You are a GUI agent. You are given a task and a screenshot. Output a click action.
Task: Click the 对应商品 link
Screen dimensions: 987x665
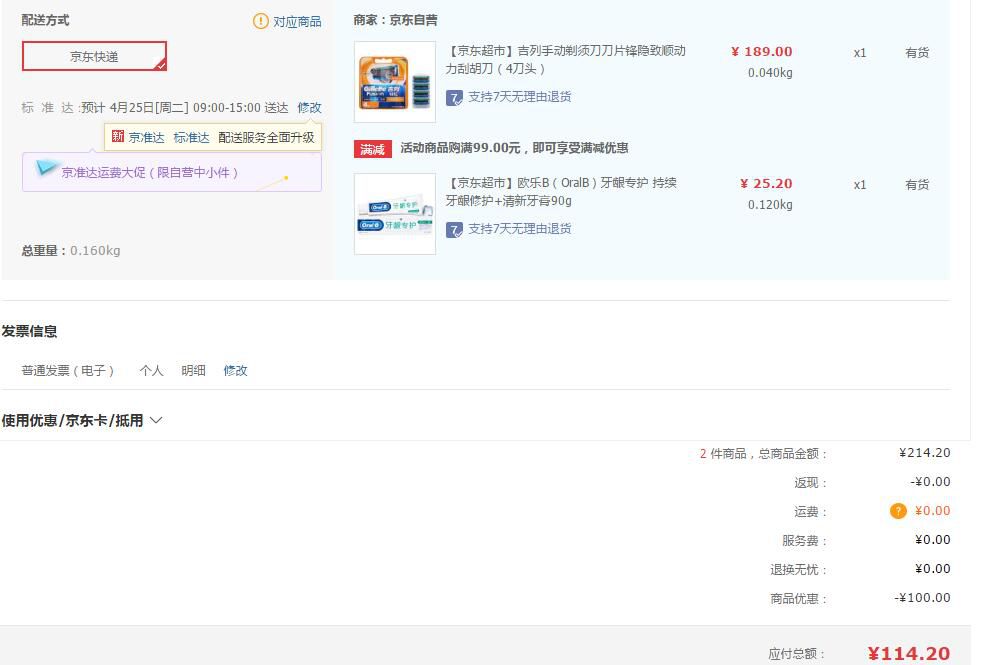[297, 21]
